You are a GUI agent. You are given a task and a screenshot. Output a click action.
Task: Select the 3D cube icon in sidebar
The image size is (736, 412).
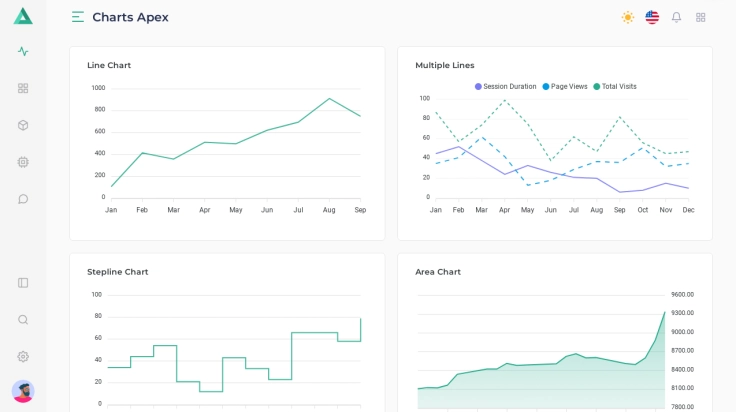tap(23, 125)
